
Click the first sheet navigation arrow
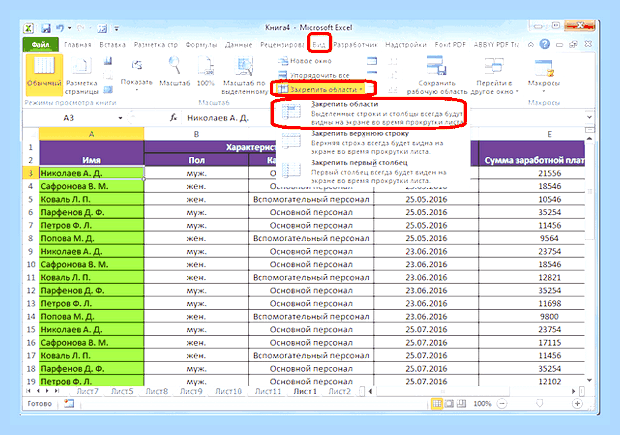28,391
